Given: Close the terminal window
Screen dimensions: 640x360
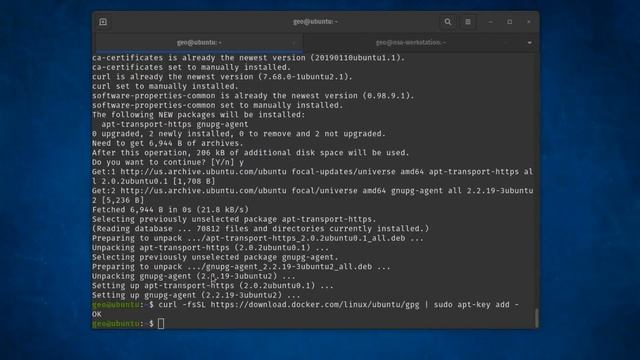Looking at the screenshot, I should (x=529, y=22).
